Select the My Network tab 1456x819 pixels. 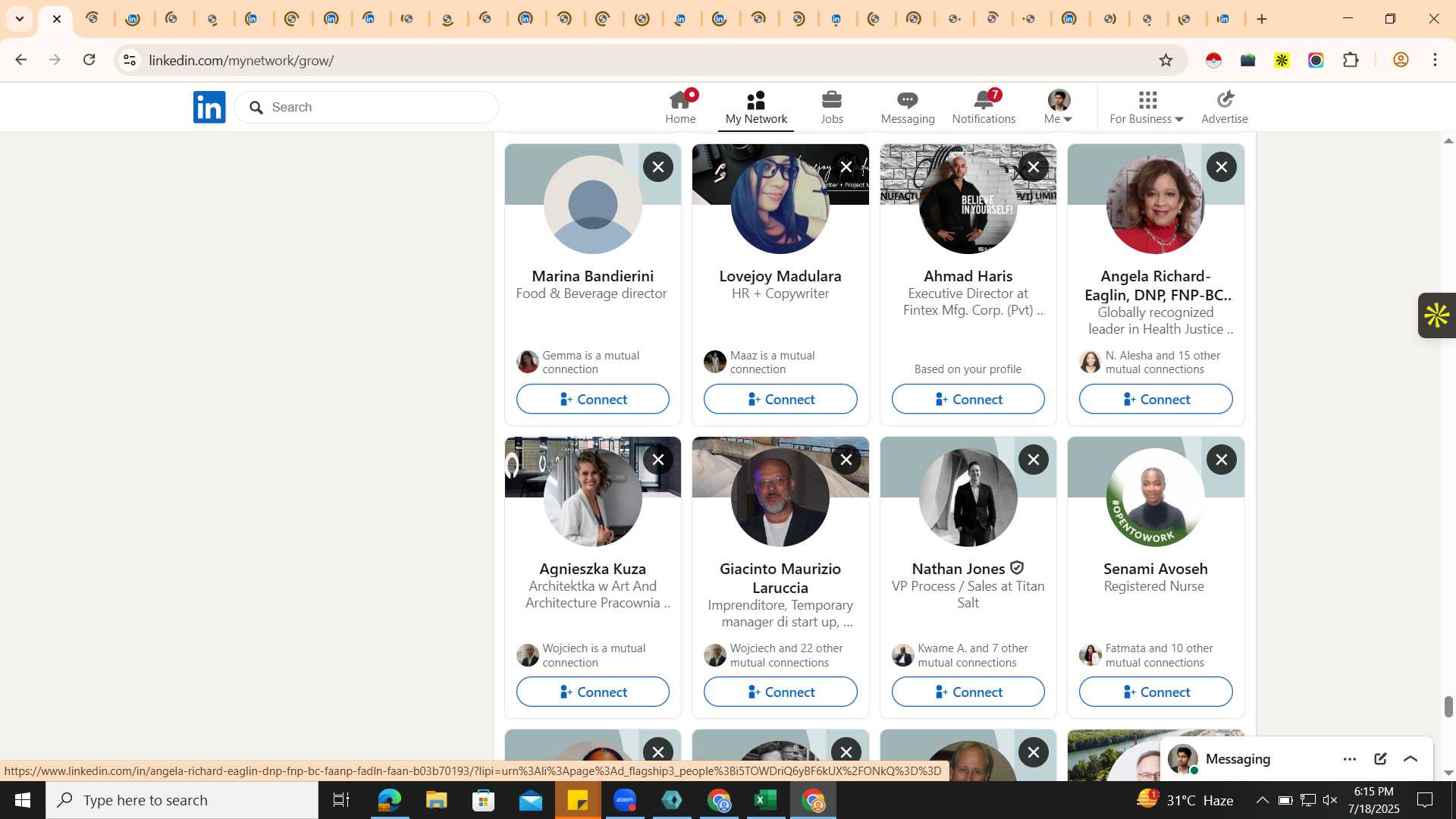[x=756, y=107]
